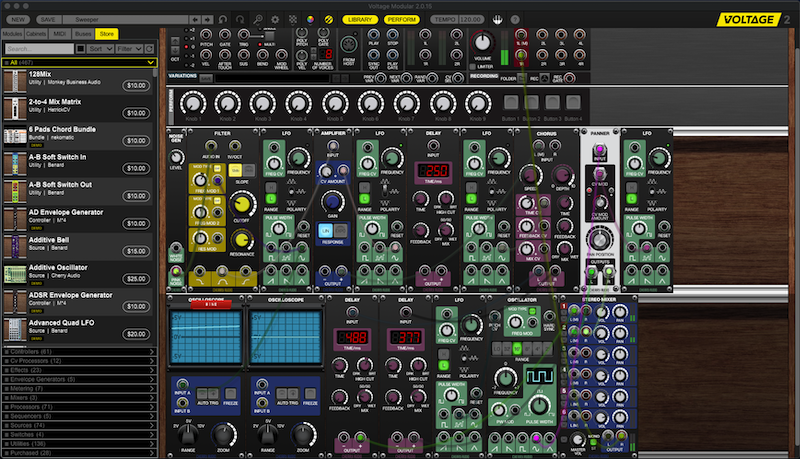This screenshot has width=800, height=459.
Task: Select the Amplifier Expo response
Action: [340, 231]
